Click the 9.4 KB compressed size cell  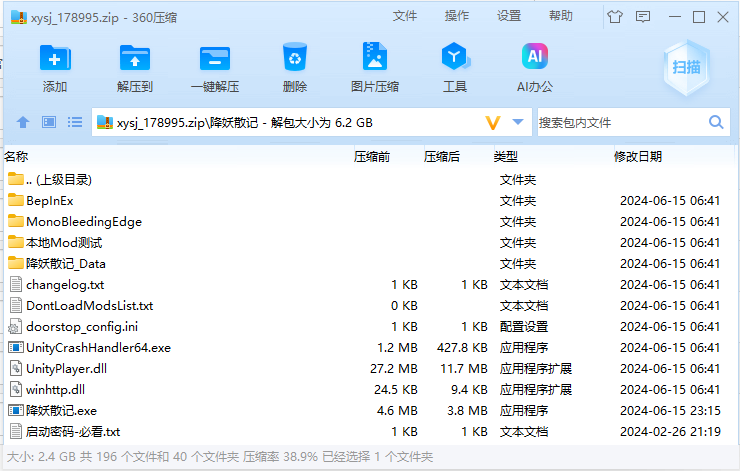tap(469, 390)
